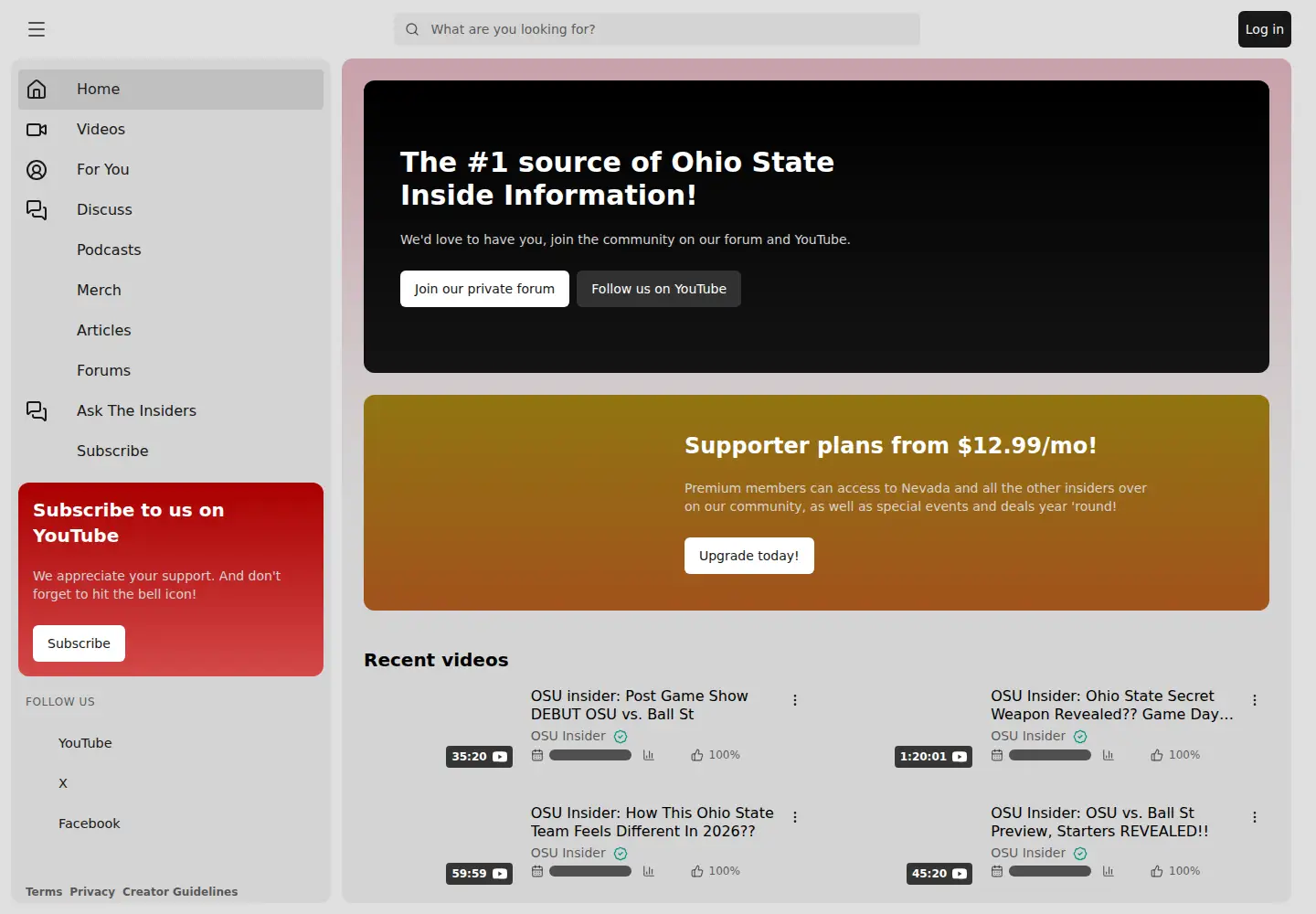Click Upgrade today! button
This screenshot has width=1316, height=914.
coord(749,556)
